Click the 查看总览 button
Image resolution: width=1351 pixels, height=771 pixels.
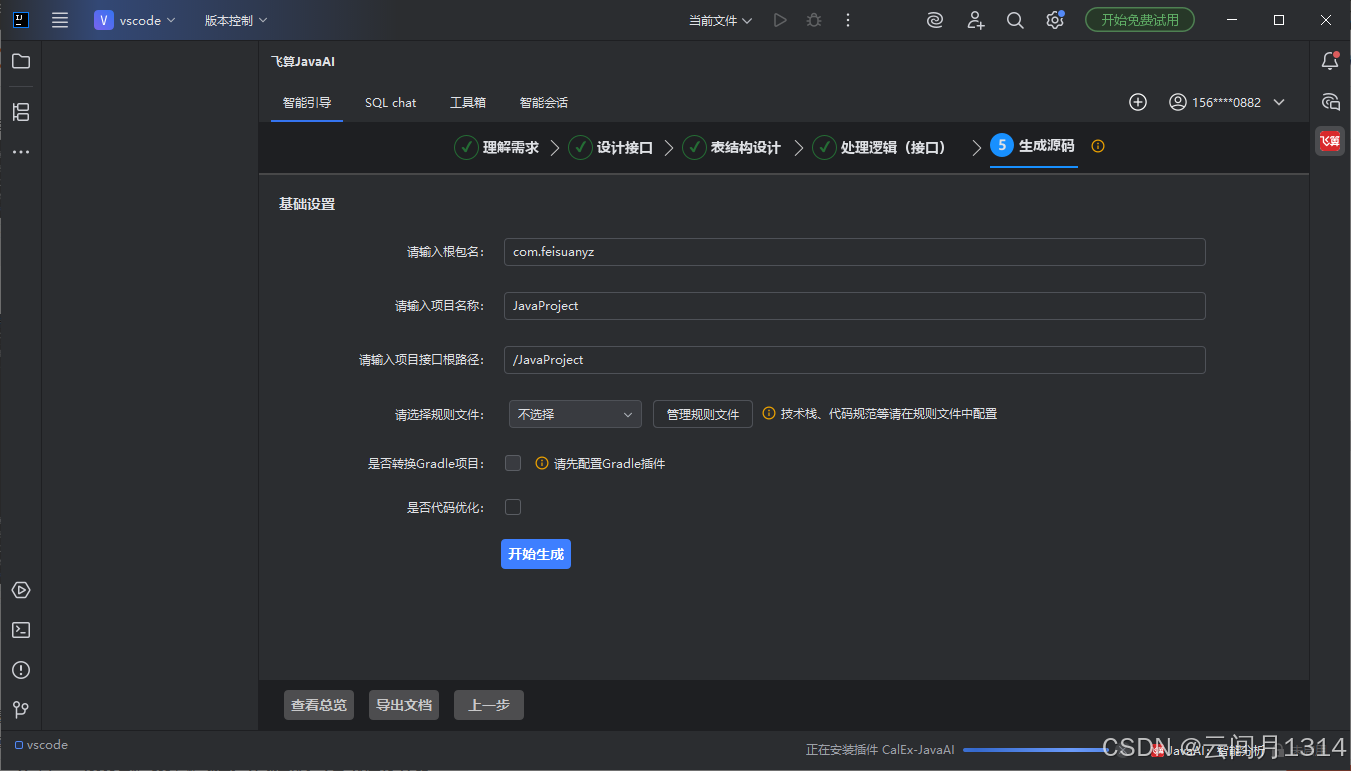point(319,705)
